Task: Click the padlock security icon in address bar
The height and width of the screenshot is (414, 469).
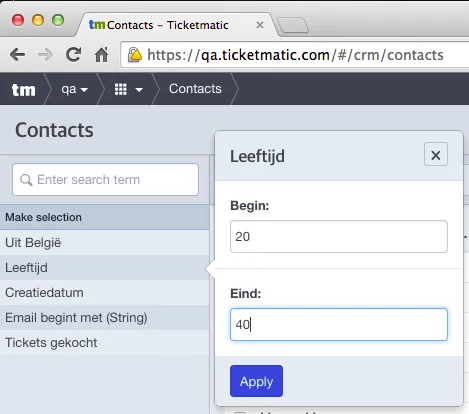Action: (135, 55)
